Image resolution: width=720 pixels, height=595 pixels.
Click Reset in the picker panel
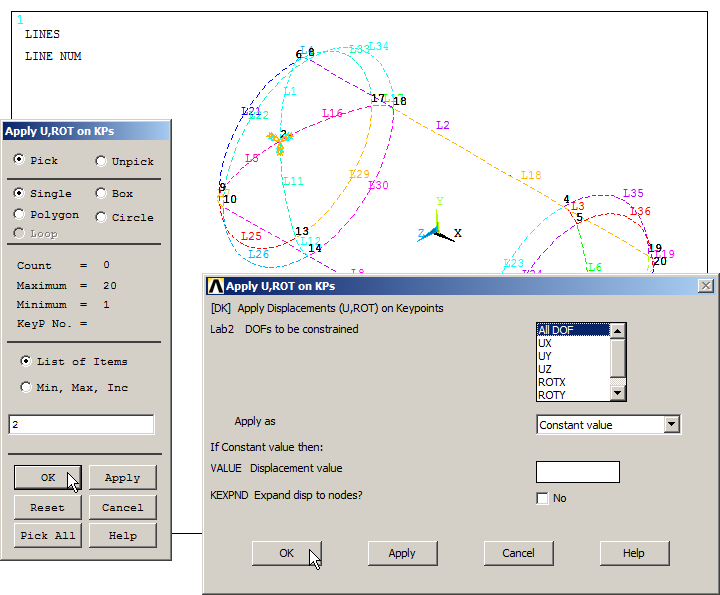[48, 507]
